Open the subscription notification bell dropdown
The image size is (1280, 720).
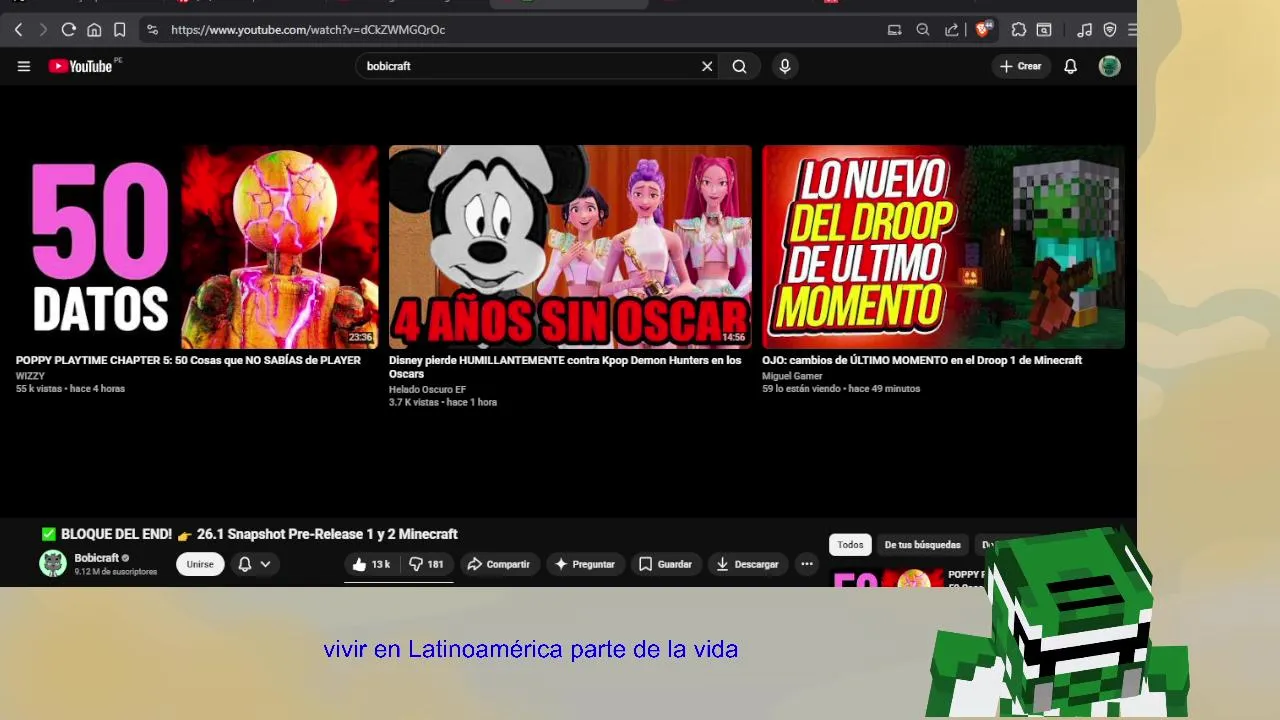(x=254, y=564)
